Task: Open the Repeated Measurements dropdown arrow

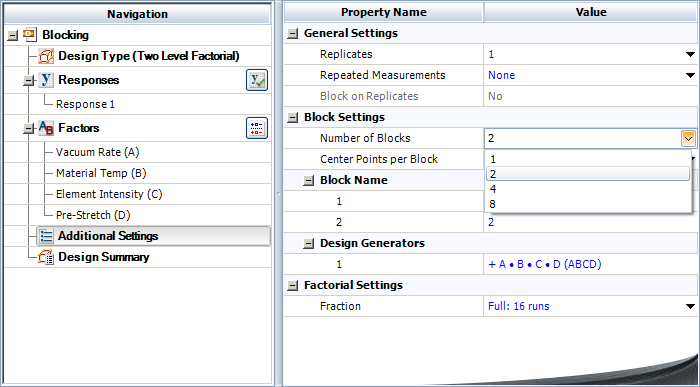Action: click(x=690, y=75)
